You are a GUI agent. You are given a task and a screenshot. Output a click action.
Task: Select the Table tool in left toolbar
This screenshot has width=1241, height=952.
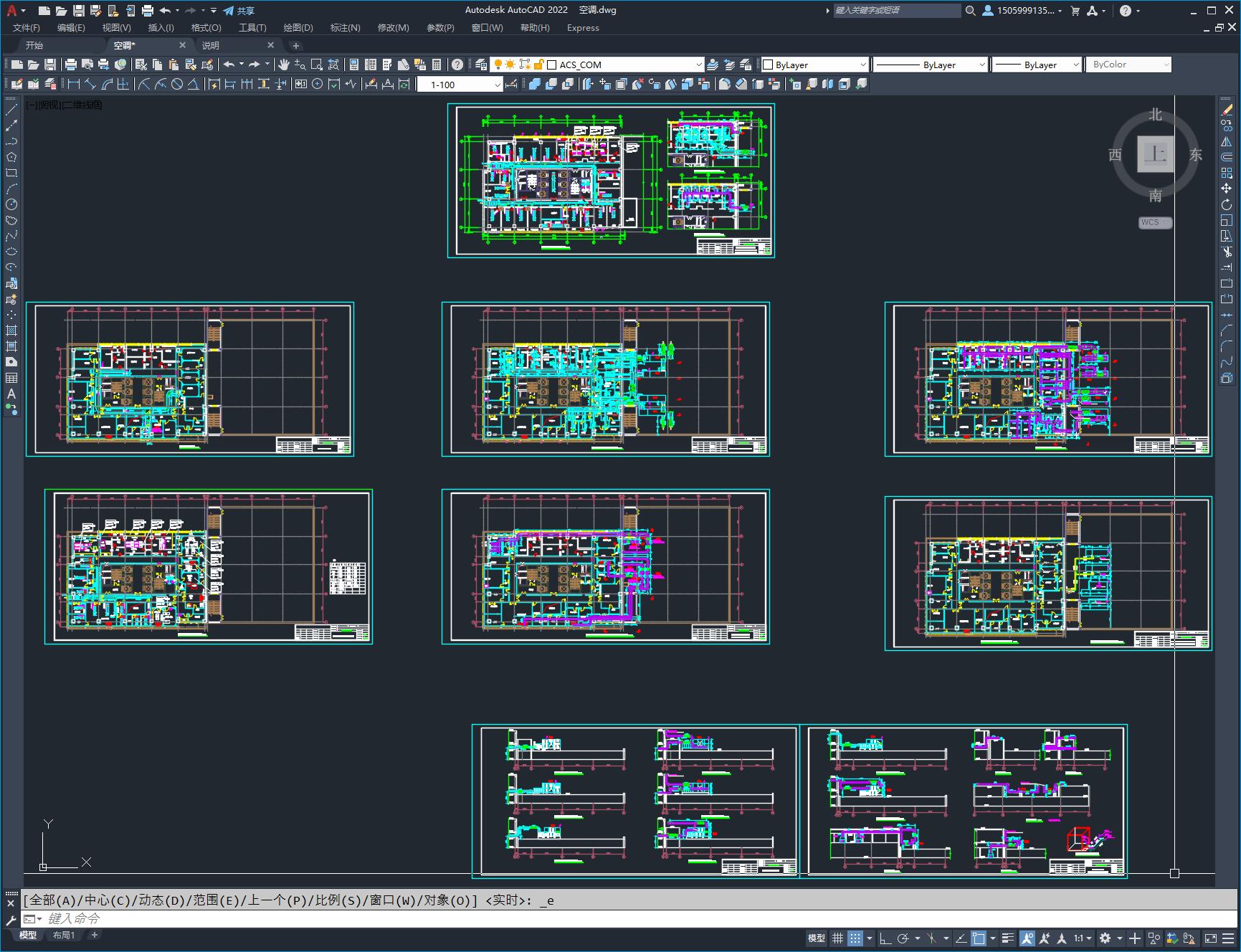(x=11, y=378)
